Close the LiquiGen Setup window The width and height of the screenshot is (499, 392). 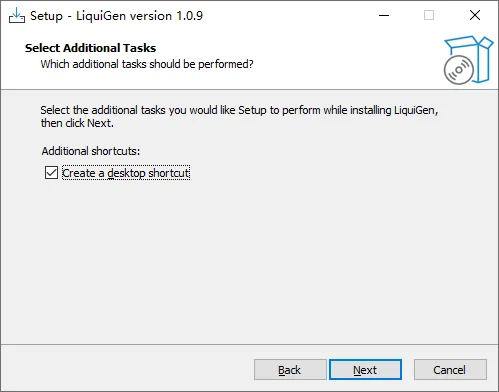475,15
